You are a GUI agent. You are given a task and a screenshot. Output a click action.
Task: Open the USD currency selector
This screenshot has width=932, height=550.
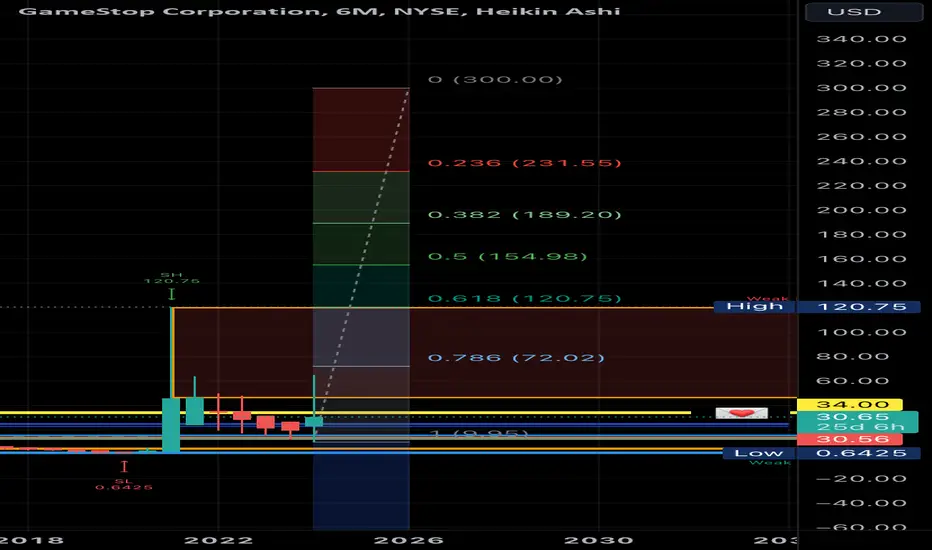(x=864, y=12)
